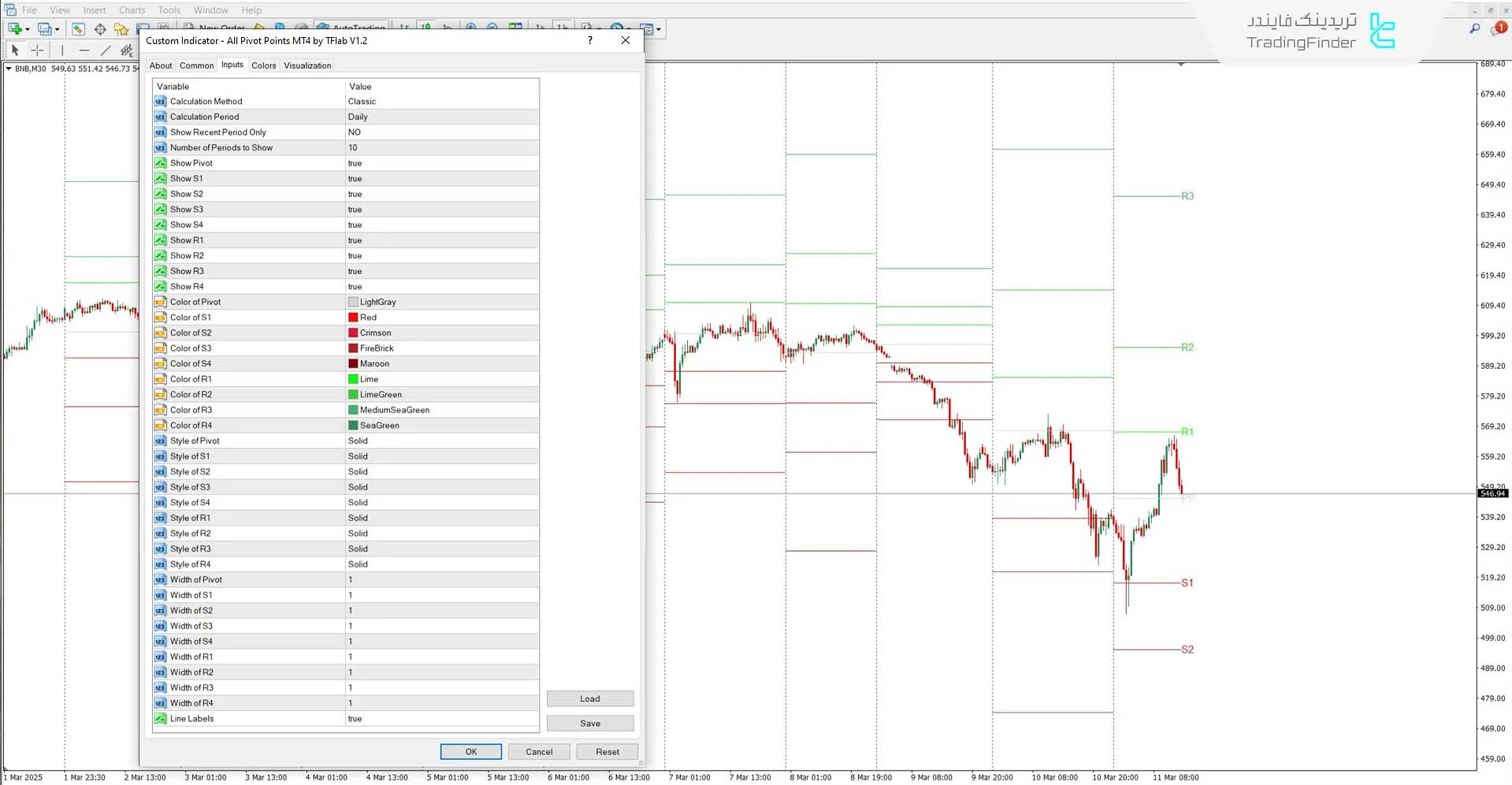
Task: Pick the Horizontal Line drawing tool
Action: (84, 50)
